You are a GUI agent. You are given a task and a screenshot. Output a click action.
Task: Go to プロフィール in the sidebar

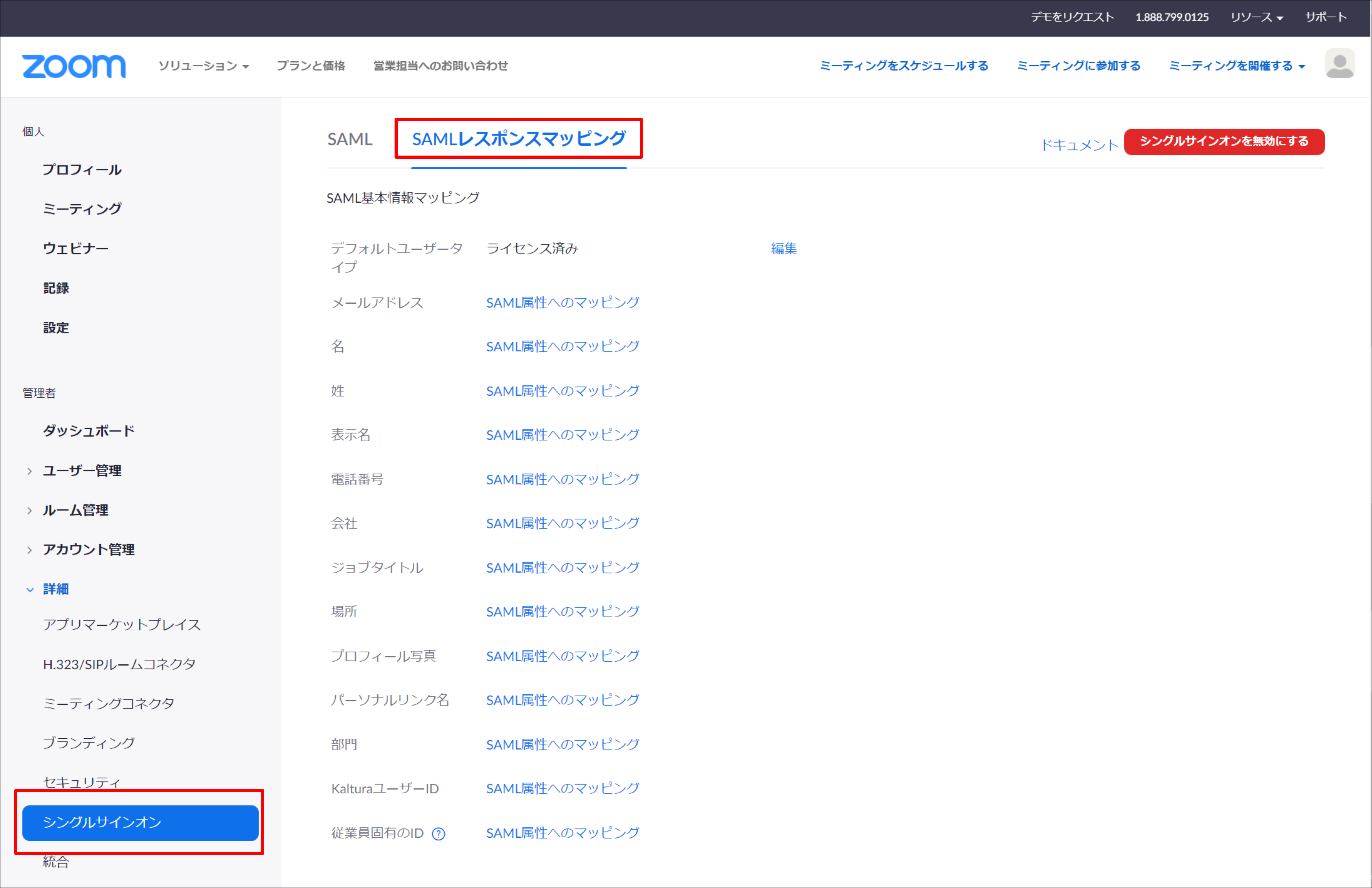(x=82, y=170)
